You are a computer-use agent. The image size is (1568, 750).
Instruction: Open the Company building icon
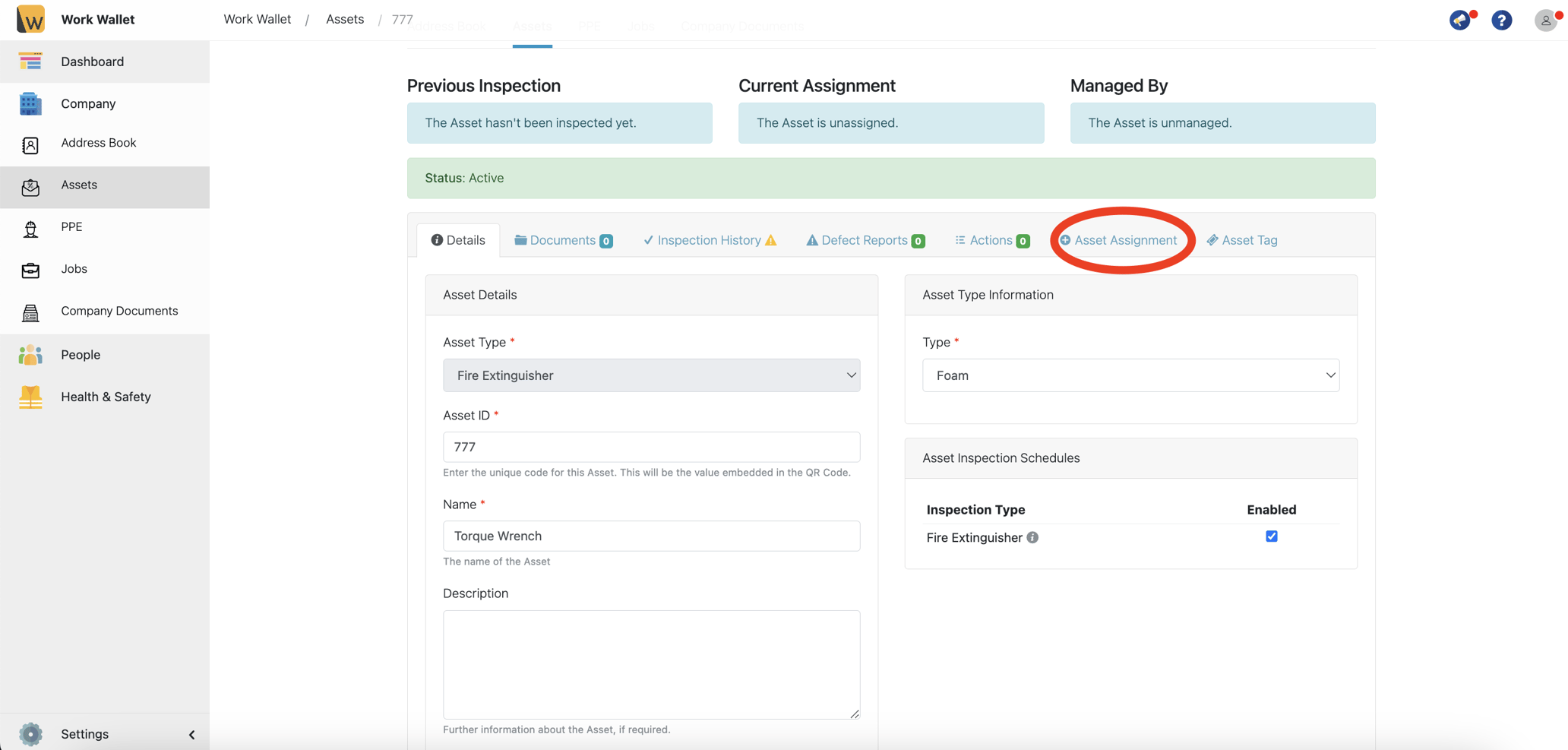coord(30,103)
